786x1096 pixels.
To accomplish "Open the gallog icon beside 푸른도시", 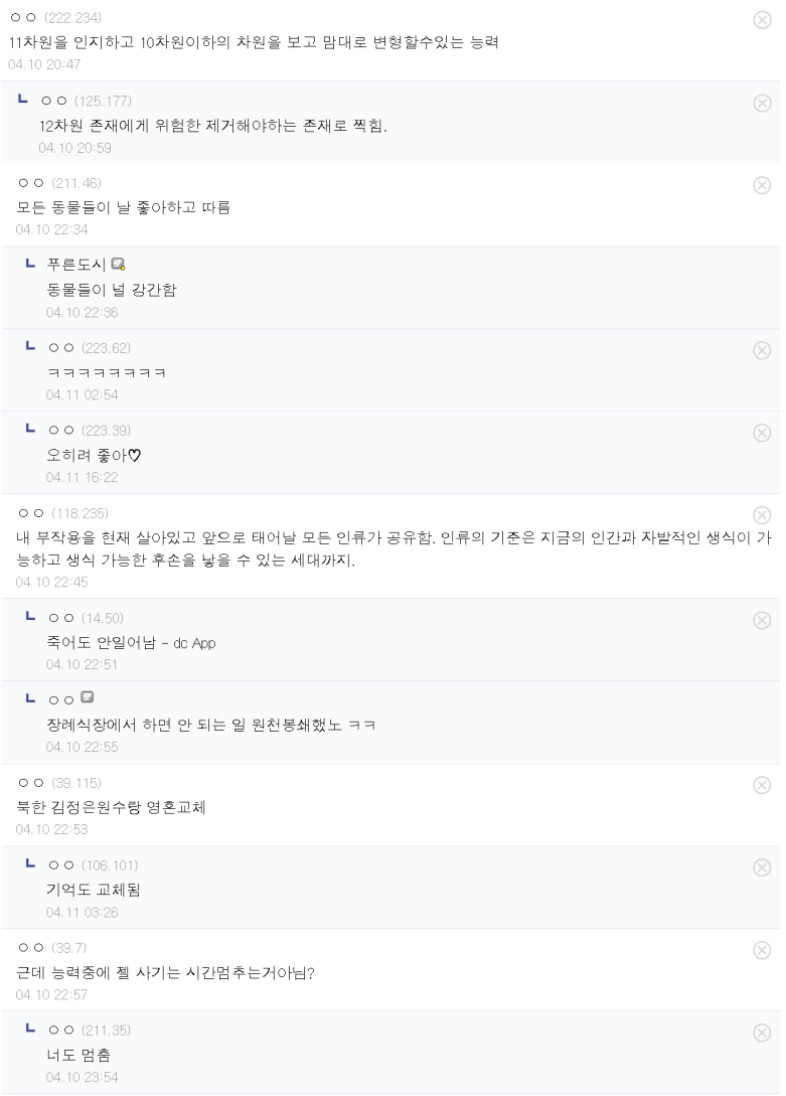I will (x=118, y=265).
